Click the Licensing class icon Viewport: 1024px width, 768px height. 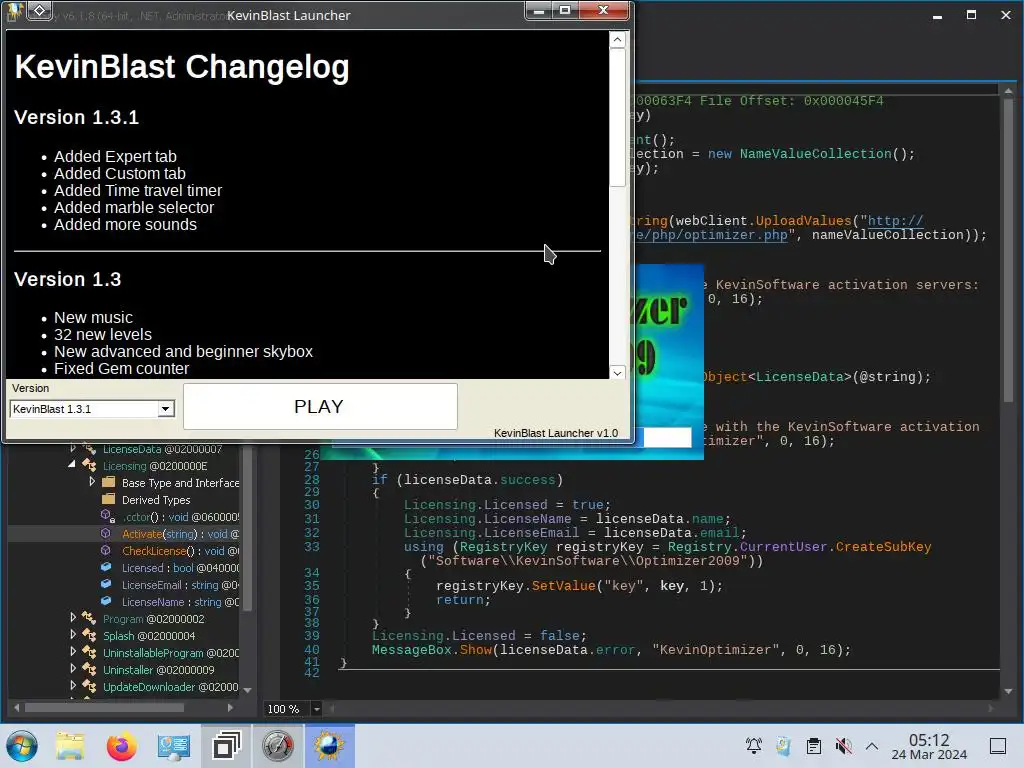pyautogui.click(x=89, y=466)
